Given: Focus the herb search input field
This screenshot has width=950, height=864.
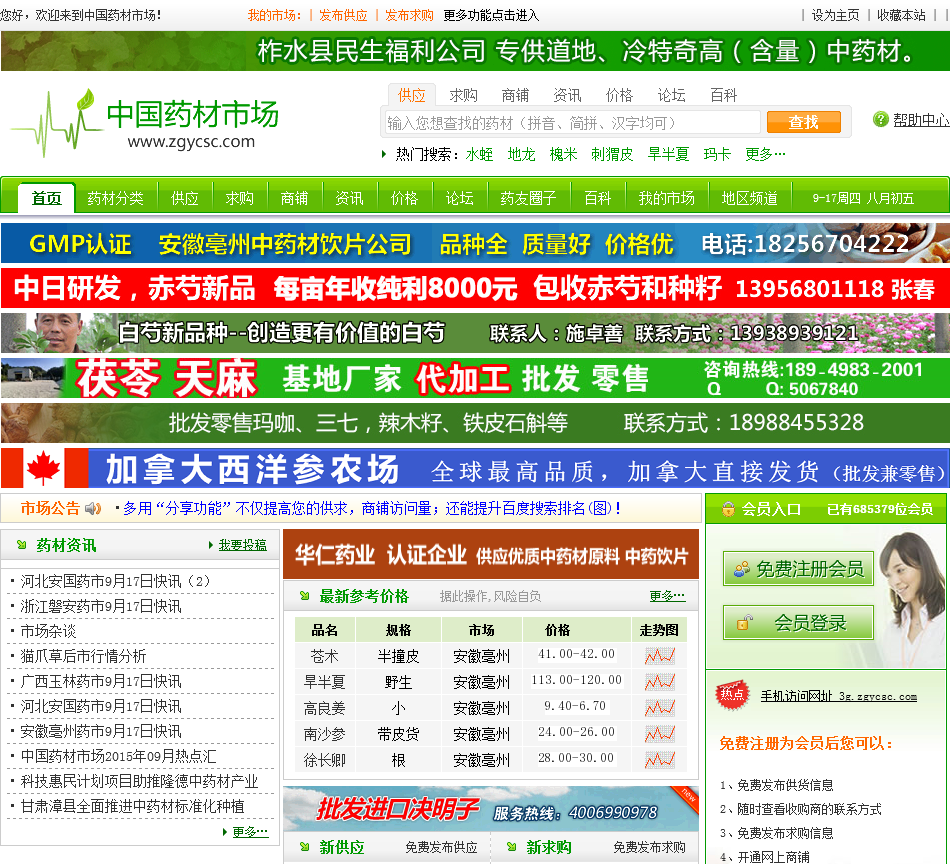Looking at the screenshot, I should coord(572,123).
